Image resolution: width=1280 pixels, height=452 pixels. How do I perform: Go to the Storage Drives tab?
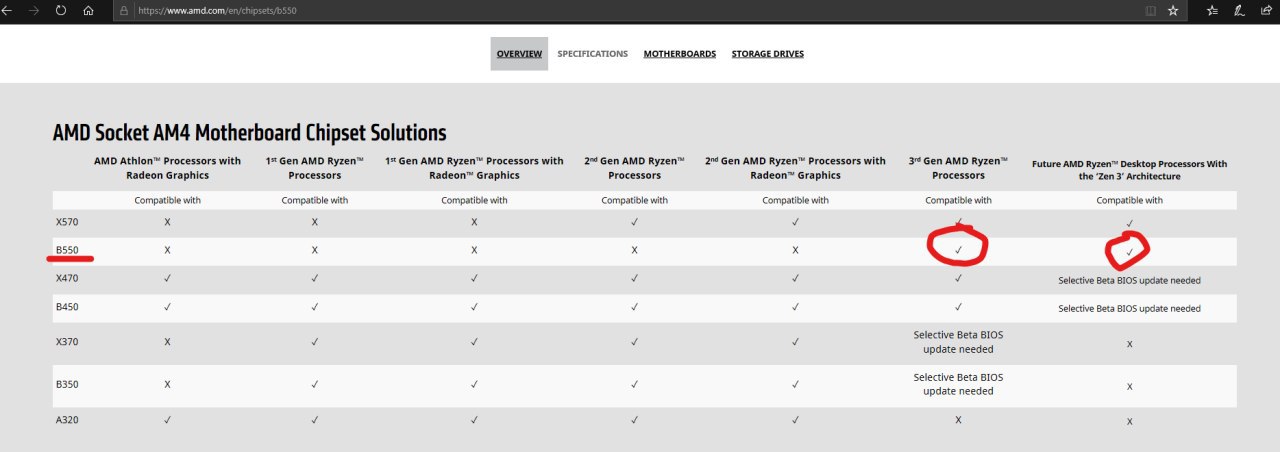(x=767, y=54)
